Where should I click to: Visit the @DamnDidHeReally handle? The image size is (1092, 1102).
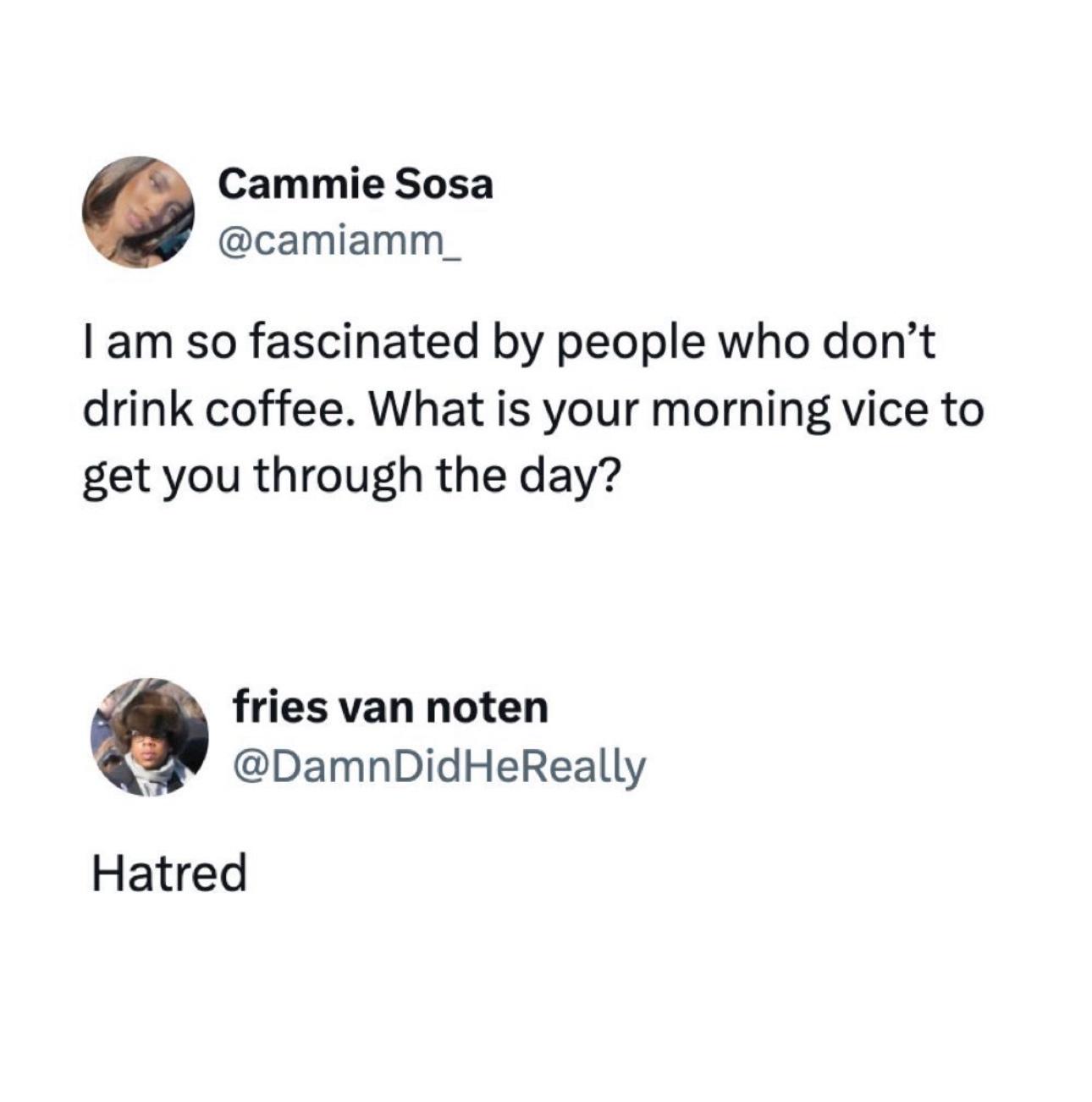tap(439, 766)
